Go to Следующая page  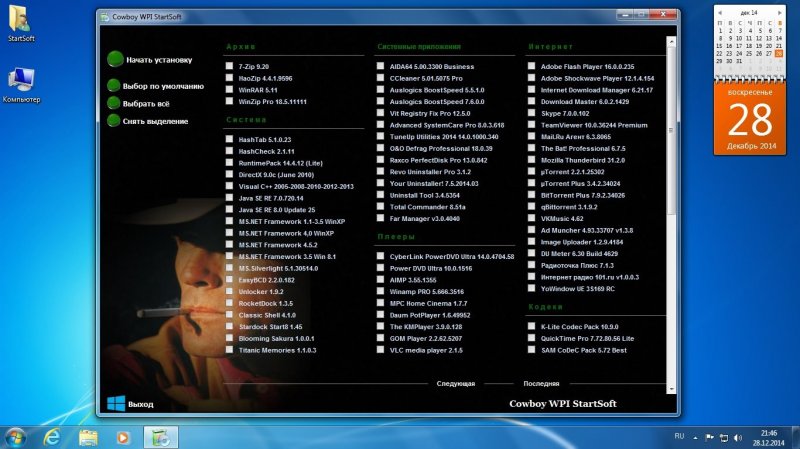click(456, 384)
